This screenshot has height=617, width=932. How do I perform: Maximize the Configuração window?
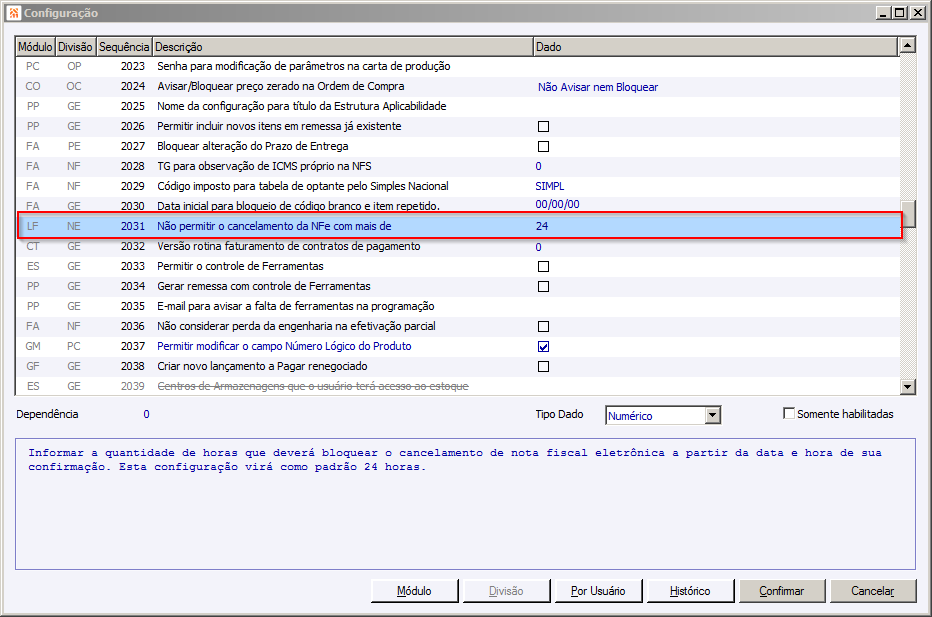point(900,12)
